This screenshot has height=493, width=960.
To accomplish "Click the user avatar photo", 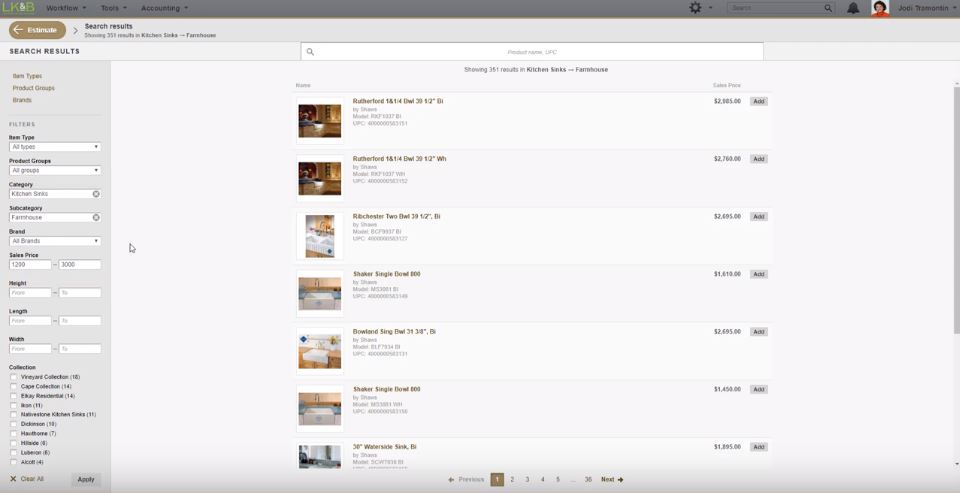I will [880, 8].
